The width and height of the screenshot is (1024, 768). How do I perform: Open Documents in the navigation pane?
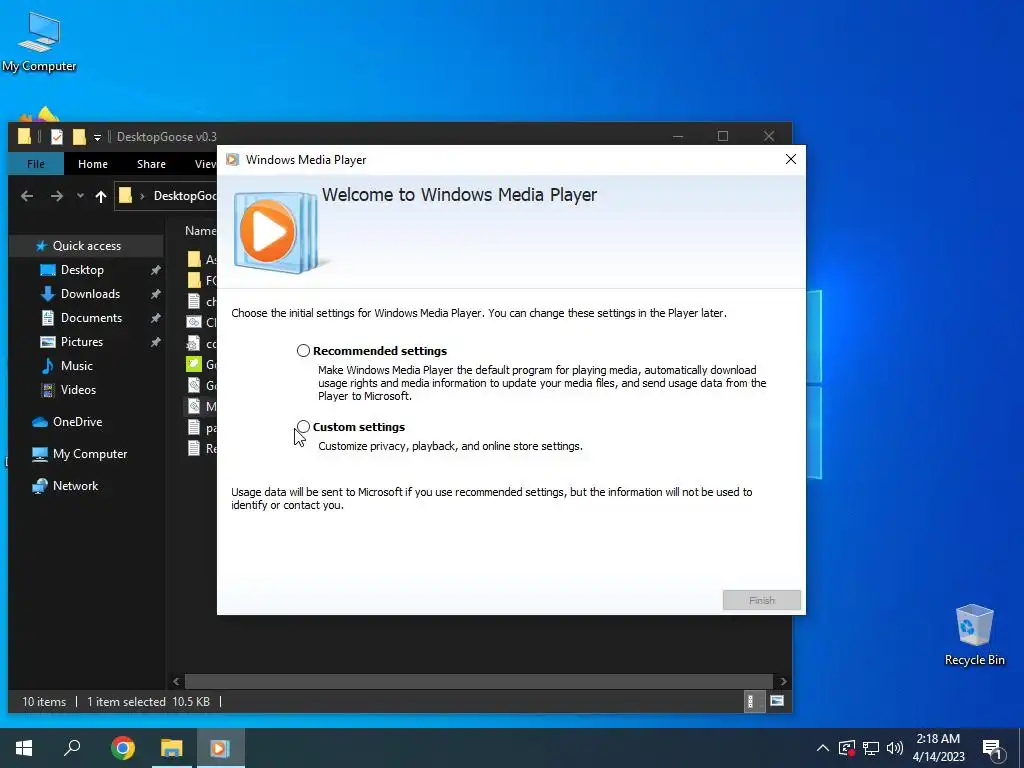[x=91, y=317]
